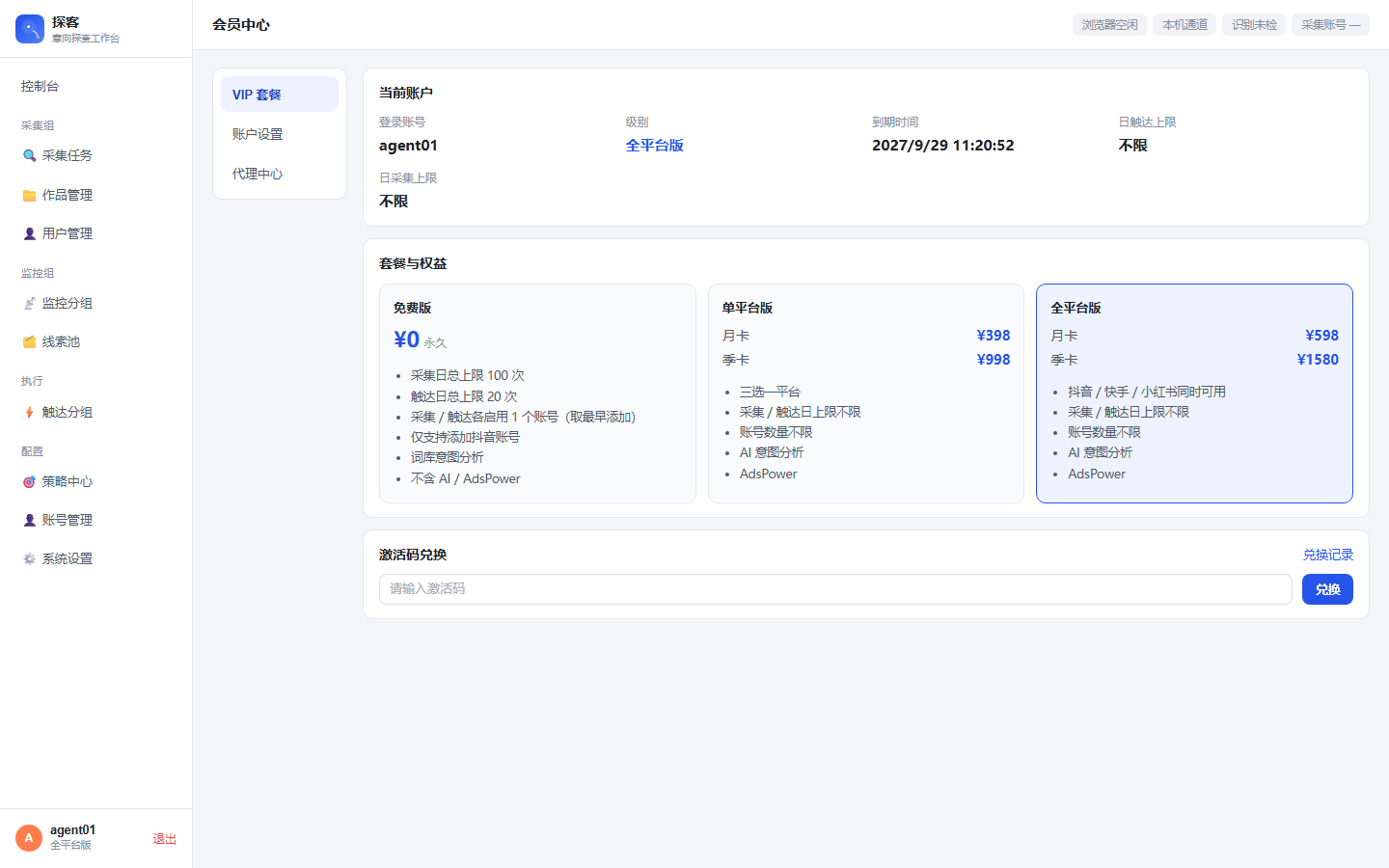Viewport: 1389px width, 868px height.
Task: Click the 本机通道 status badge
Action: [x=1185, y=24]
